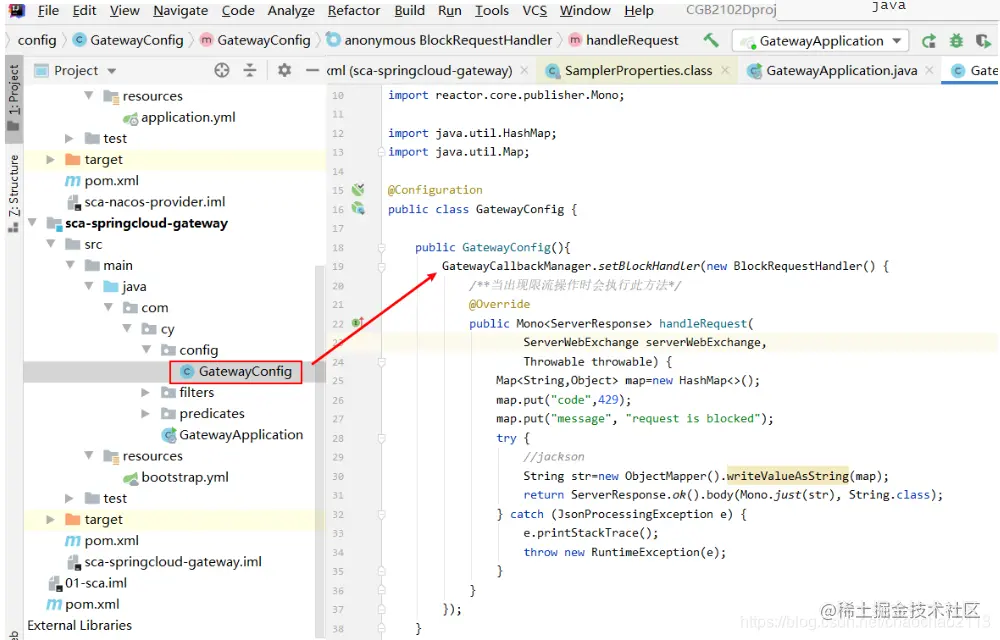Click the GatewayConfig class icon in the breadcrumb
Viewport: 1000px width, 640px height.
coord(80,40)
